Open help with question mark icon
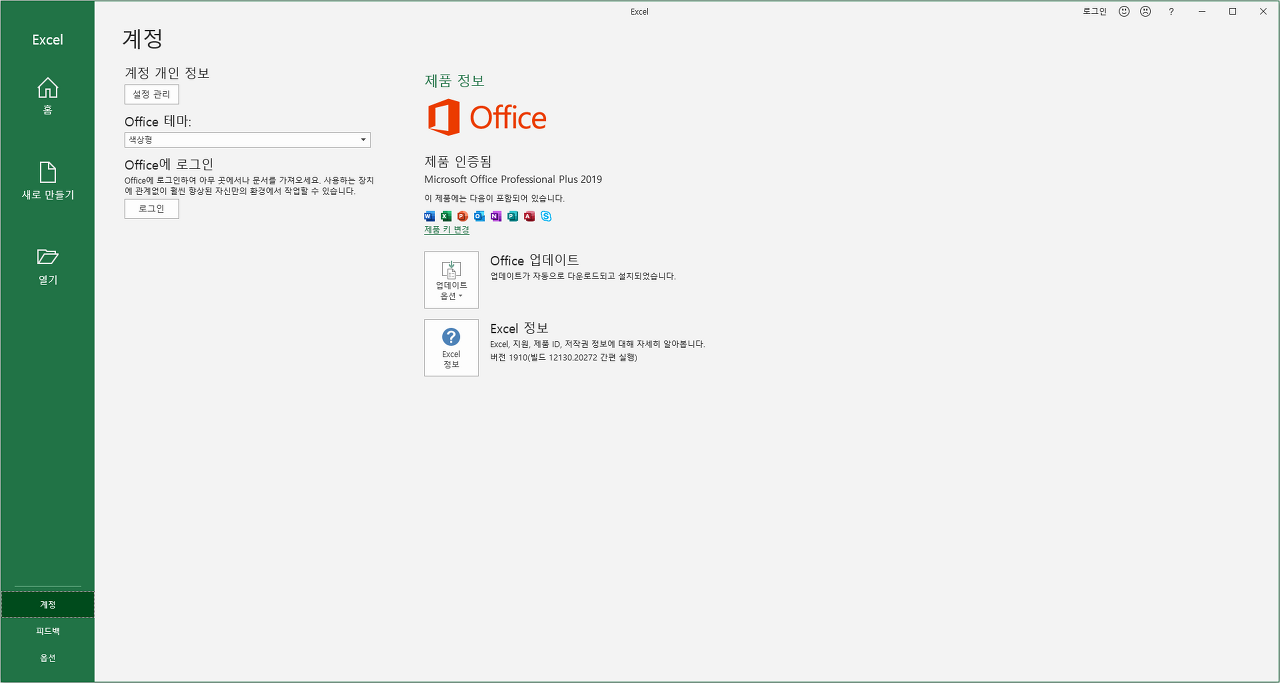 (1171, 11)
